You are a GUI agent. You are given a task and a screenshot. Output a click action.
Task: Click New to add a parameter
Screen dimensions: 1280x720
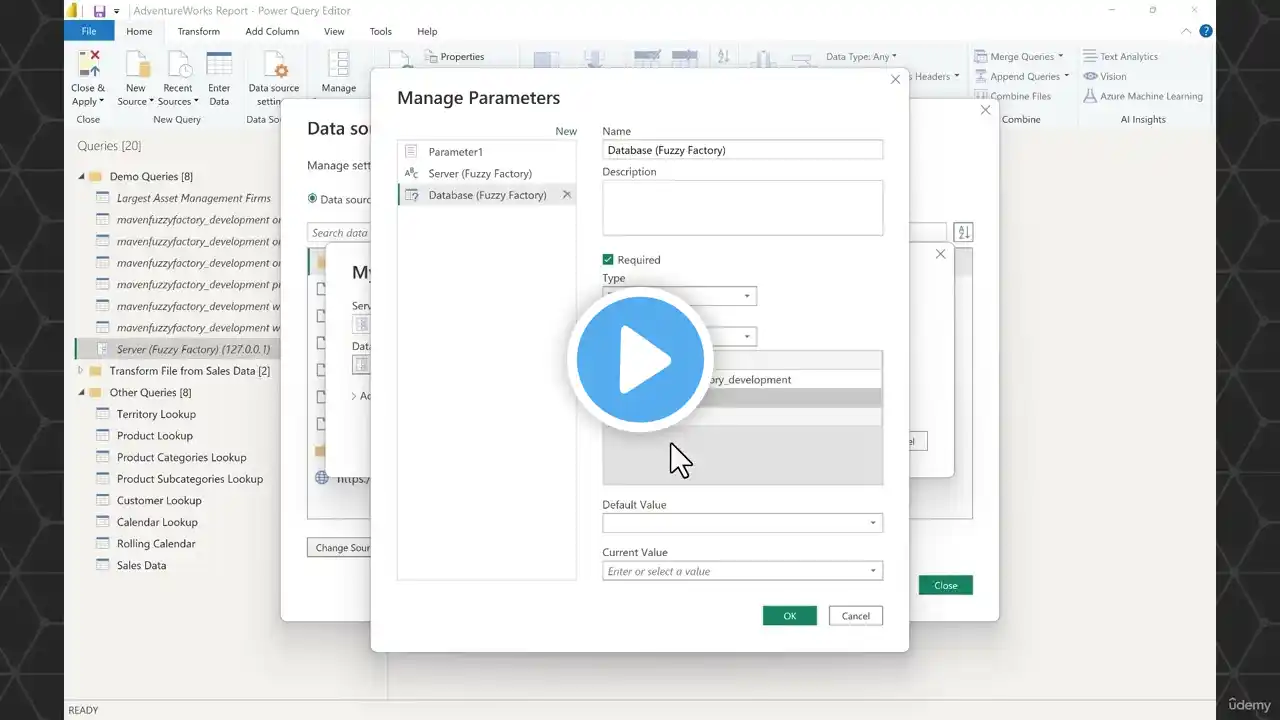(x=566, y=131)
